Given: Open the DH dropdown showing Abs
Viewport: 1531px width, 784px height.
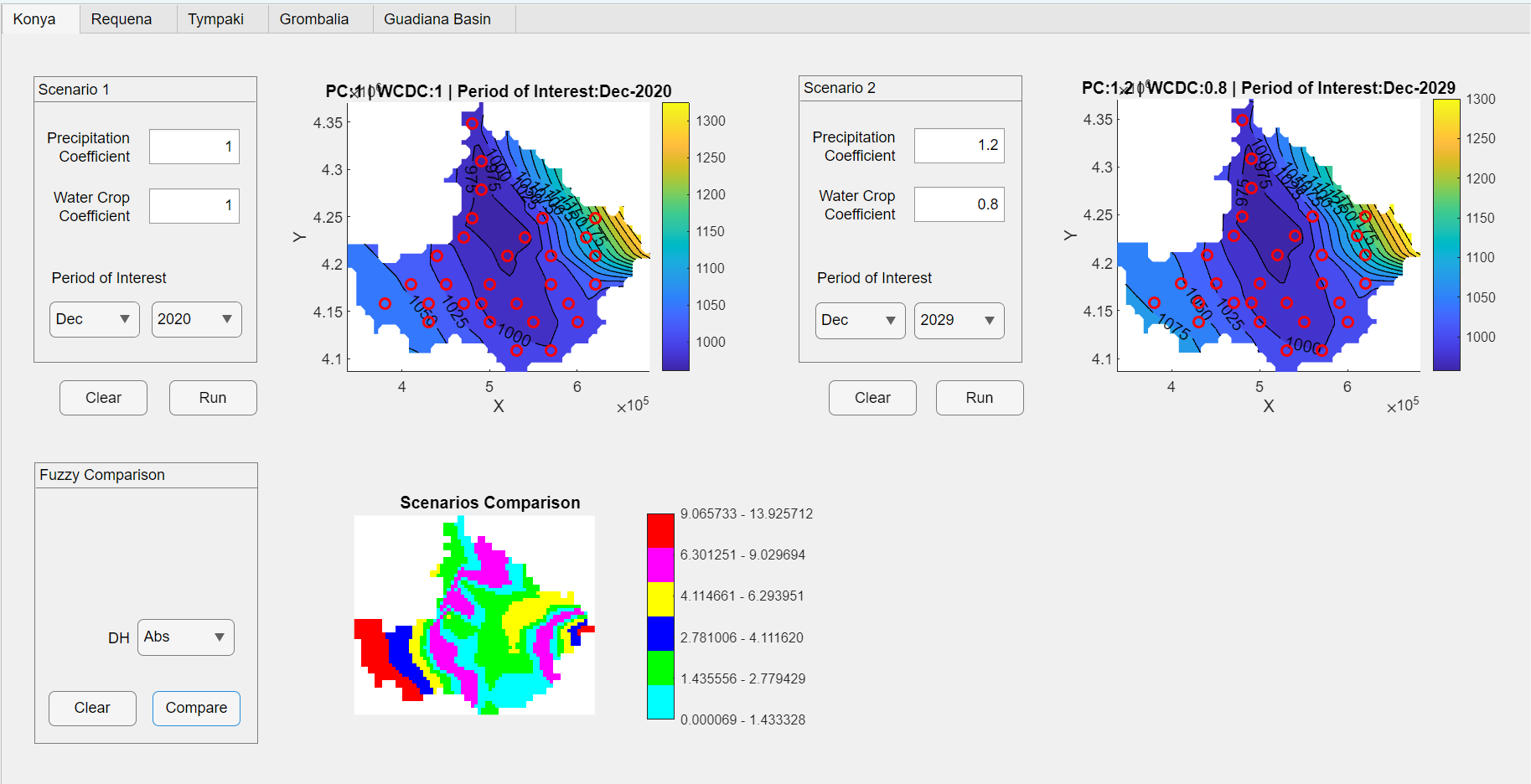Looking at the screenshot, I should (186, 637).
